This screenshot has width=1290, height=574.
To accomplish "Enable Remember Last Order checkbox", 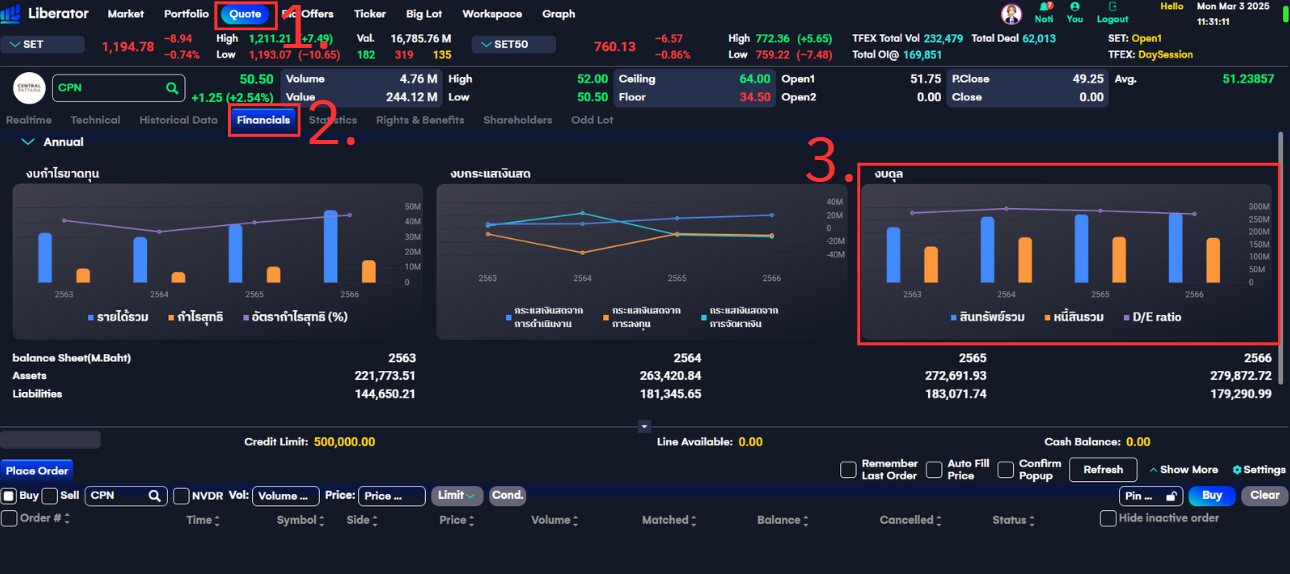I will [x=848, y=469].
